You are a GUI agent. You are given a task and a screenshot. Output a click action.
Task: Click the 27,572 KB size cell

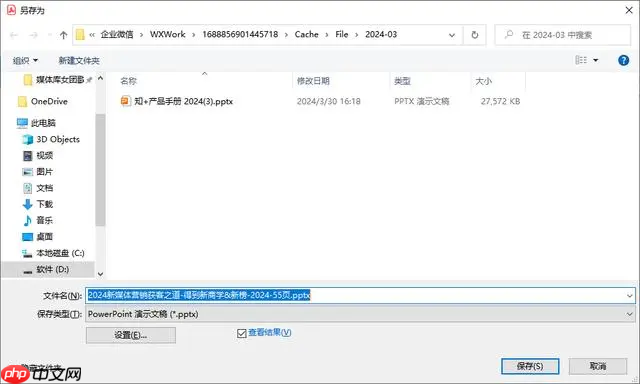click(x=500, y=101)
